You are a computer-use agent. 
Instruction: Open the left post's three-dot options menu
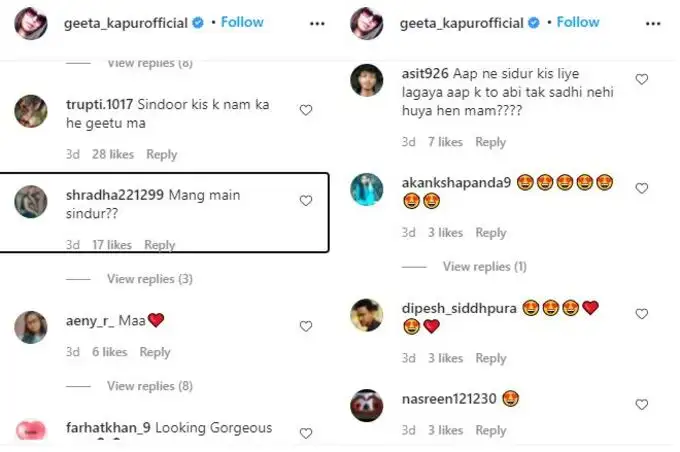[318, 22]
